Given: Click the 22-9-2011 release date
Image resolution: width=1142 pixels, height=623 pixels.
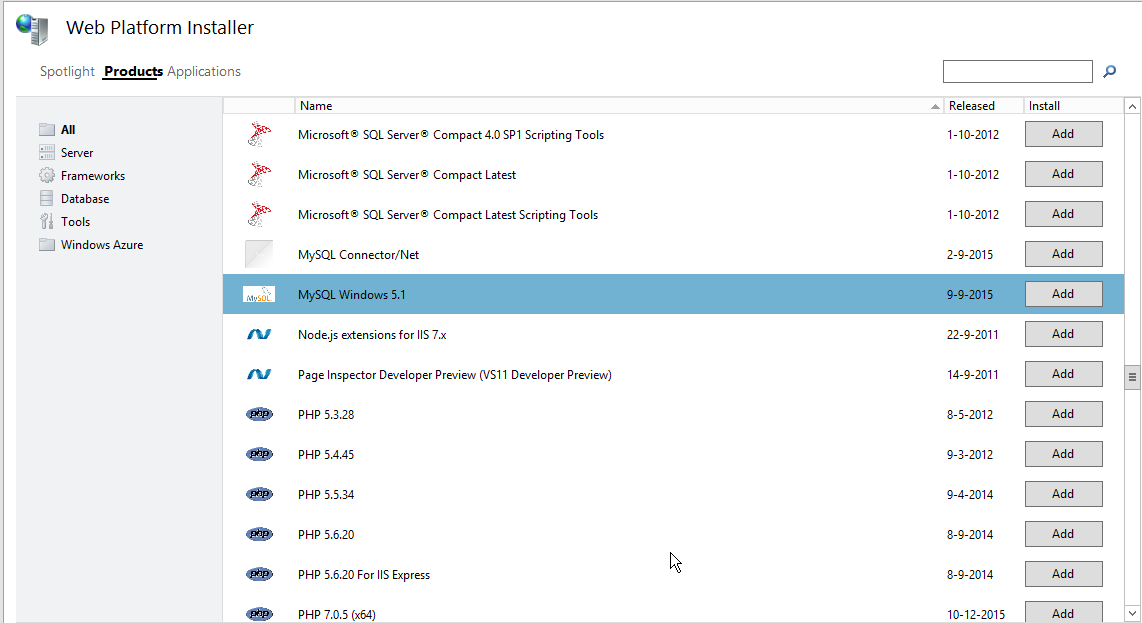Looking at the screenshot, I should (973, 335).
